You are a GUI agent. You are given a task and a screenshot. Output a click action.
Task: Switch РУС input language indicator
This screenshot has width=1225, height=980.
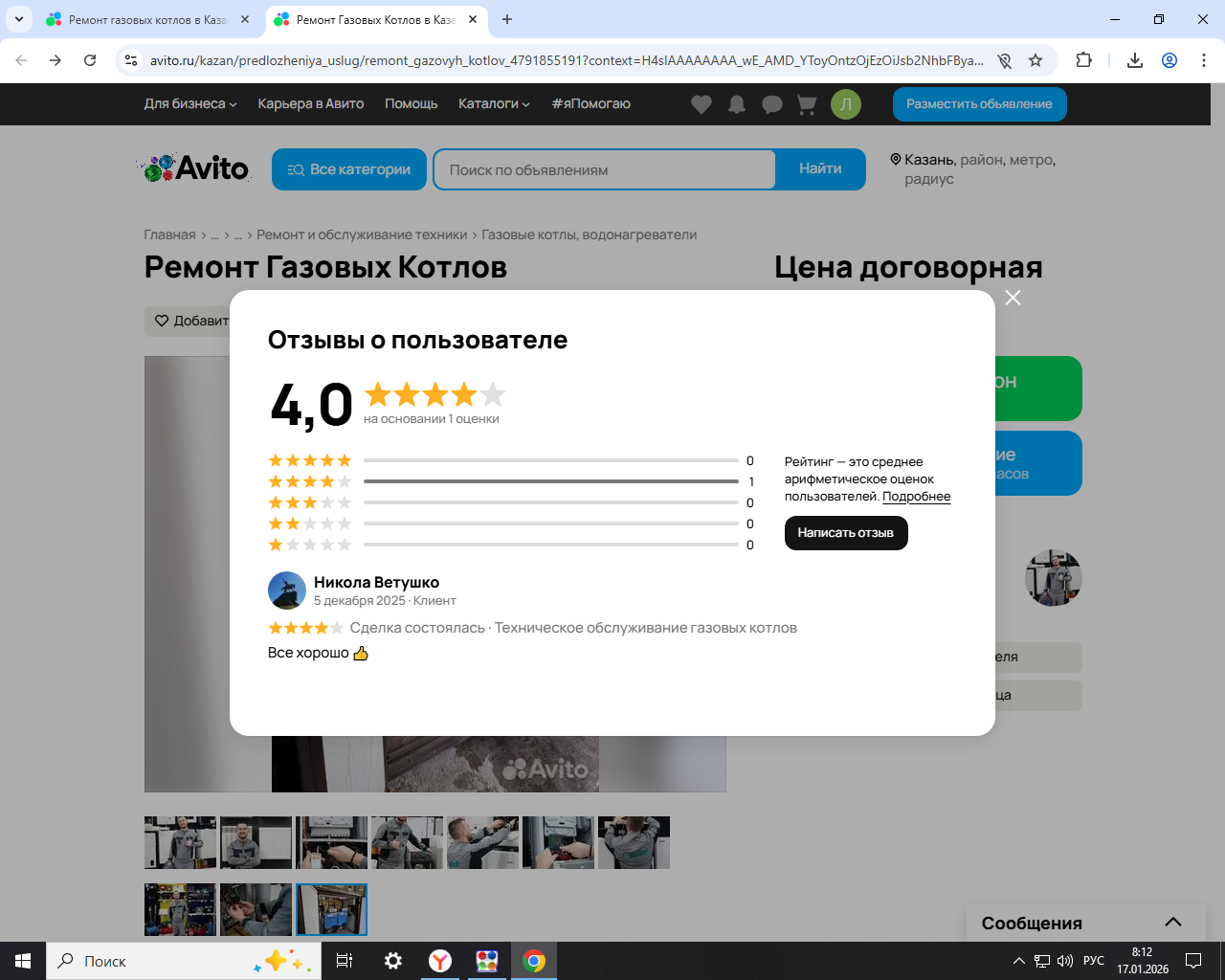click(1094, 961)
